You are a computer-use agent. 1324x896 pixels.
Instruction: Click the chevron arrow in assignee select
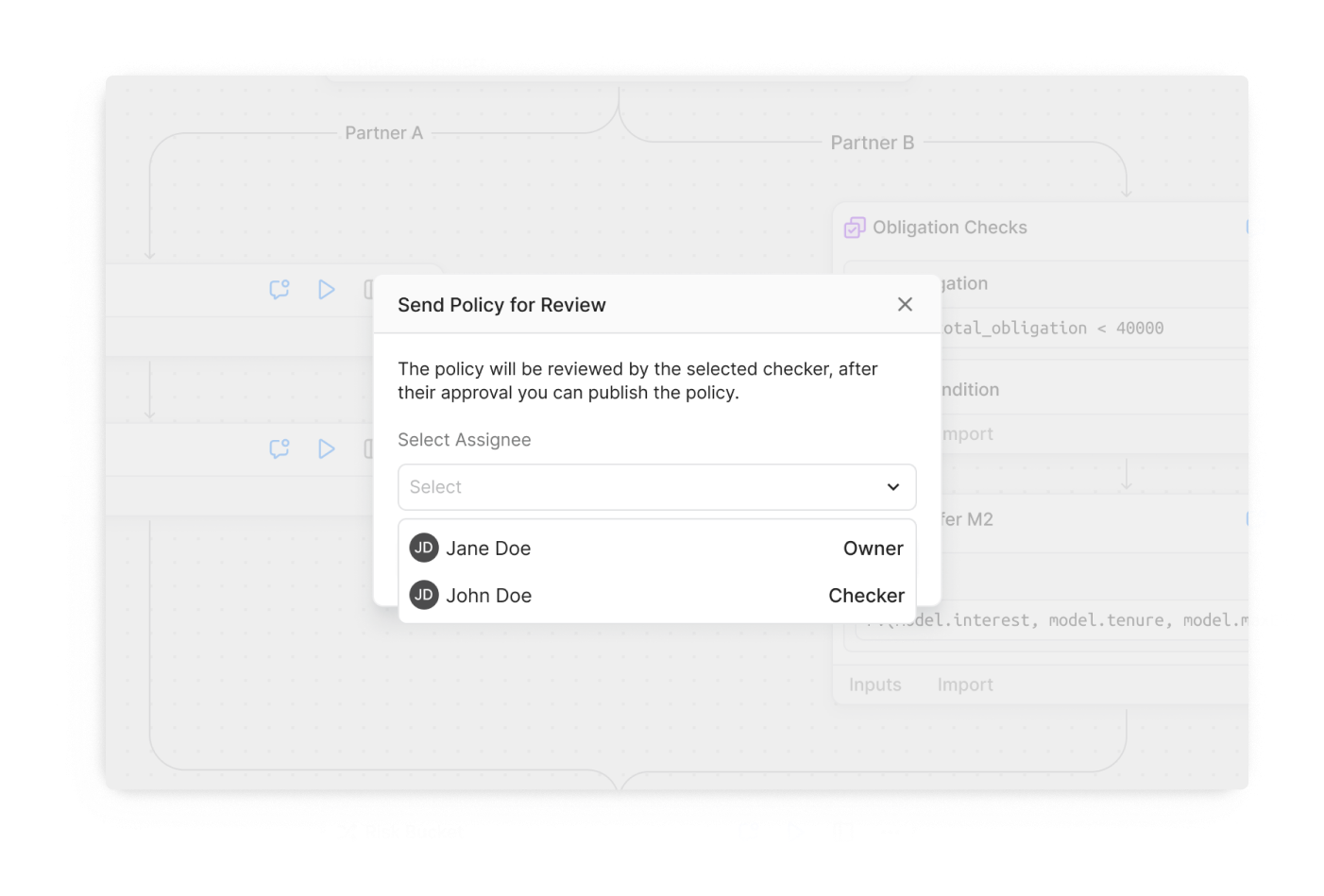[892, 487]
